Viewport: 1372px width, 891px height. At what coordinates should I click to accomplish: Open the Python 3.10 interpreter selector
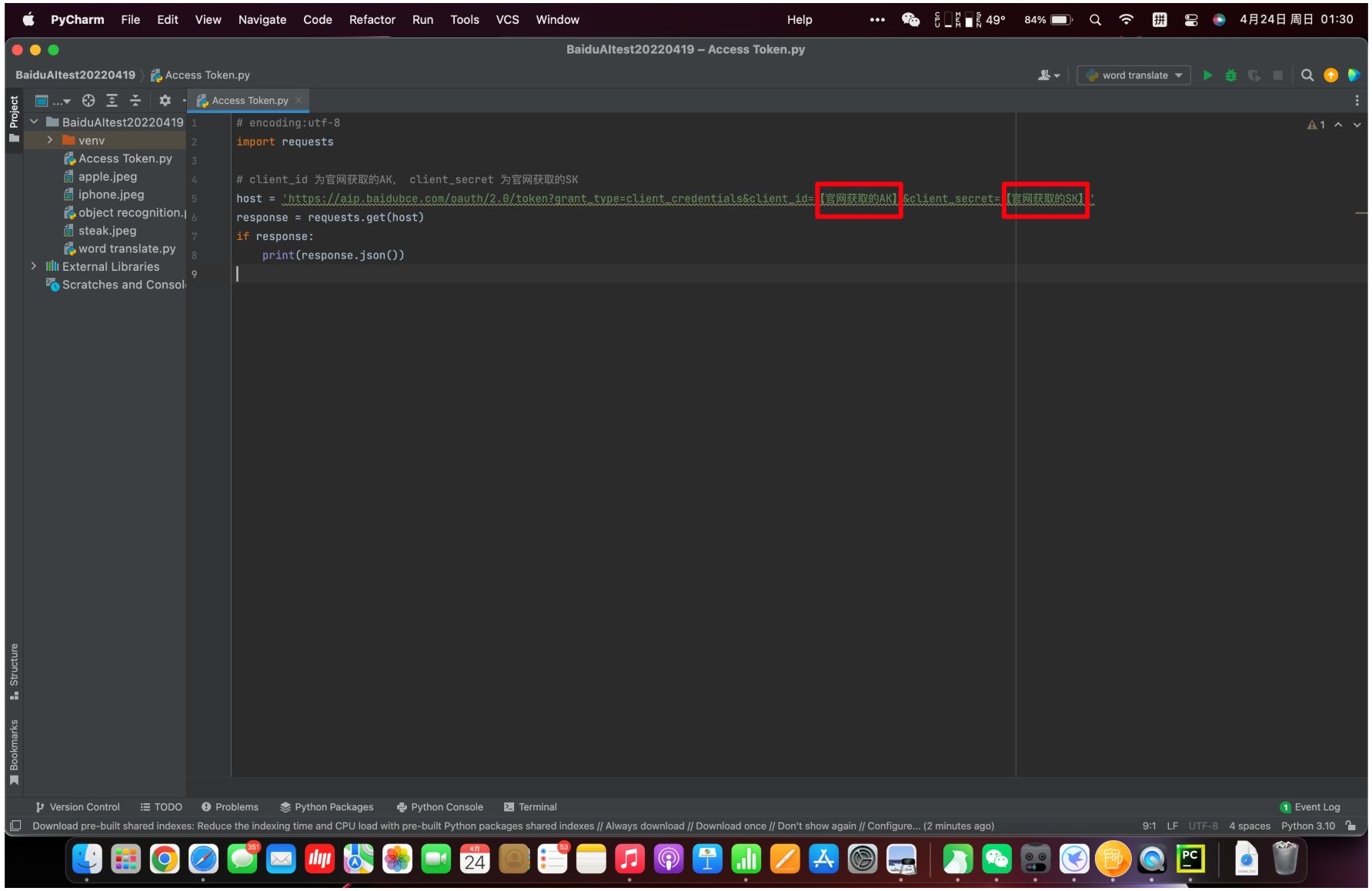pos(1308,826)
